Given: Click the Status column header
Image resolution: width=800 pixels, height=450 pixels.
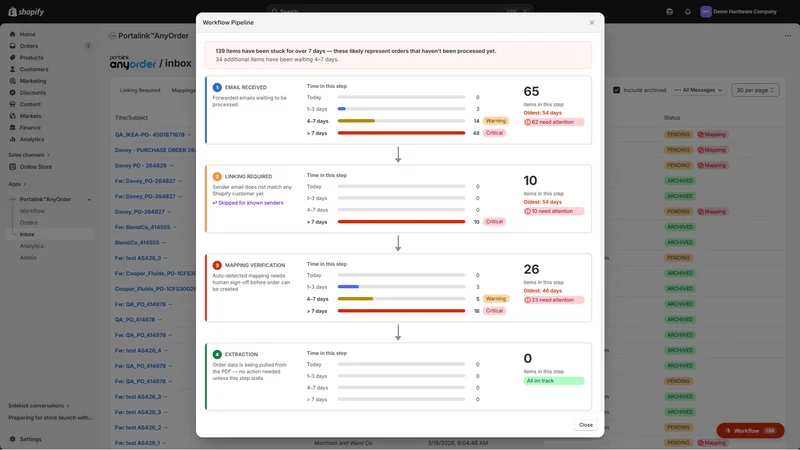Looking at the screenshot, I should [x=672, y=118].
